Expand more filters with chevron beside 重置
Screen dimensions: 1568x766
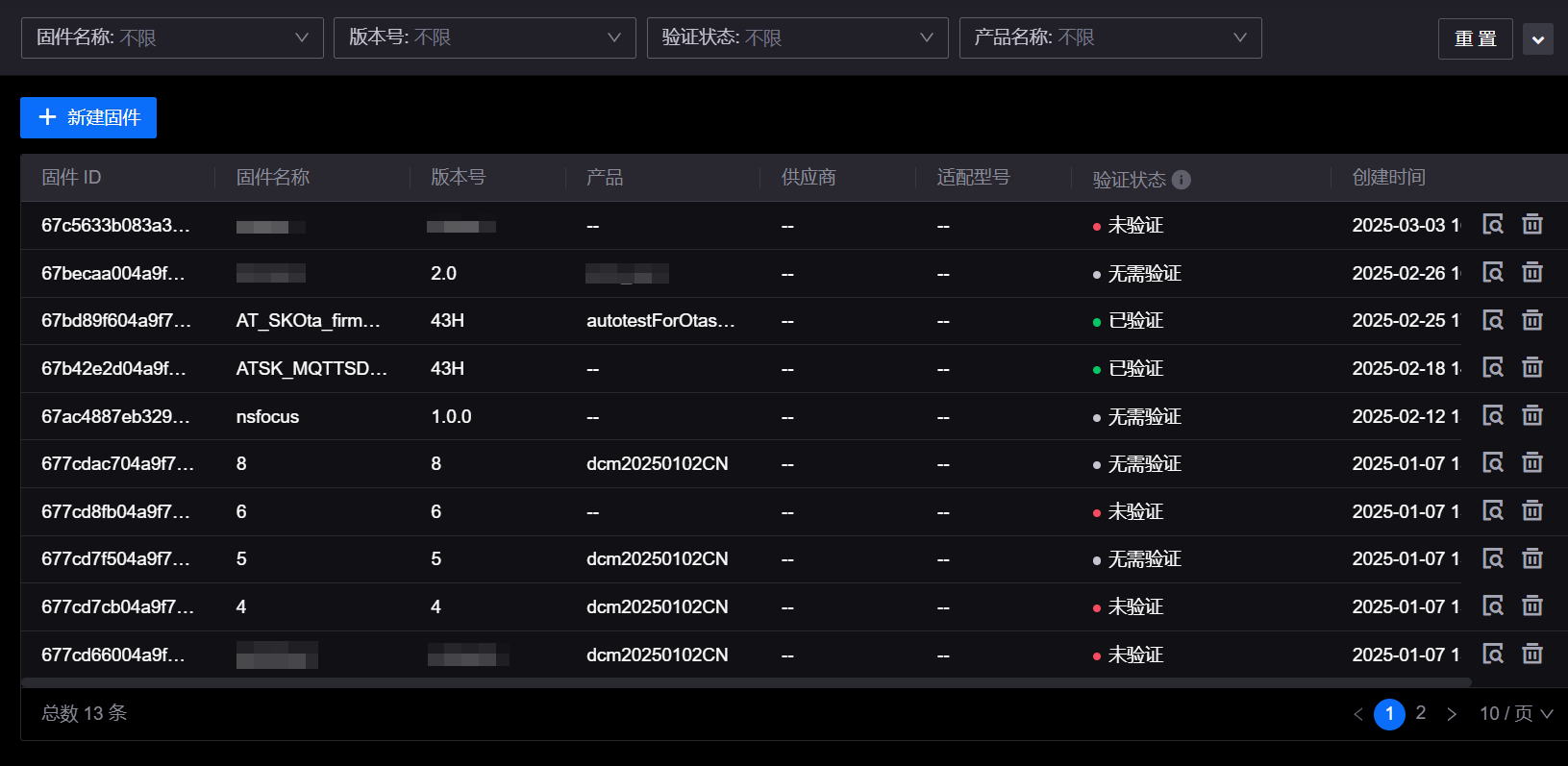pos(1537,39)
